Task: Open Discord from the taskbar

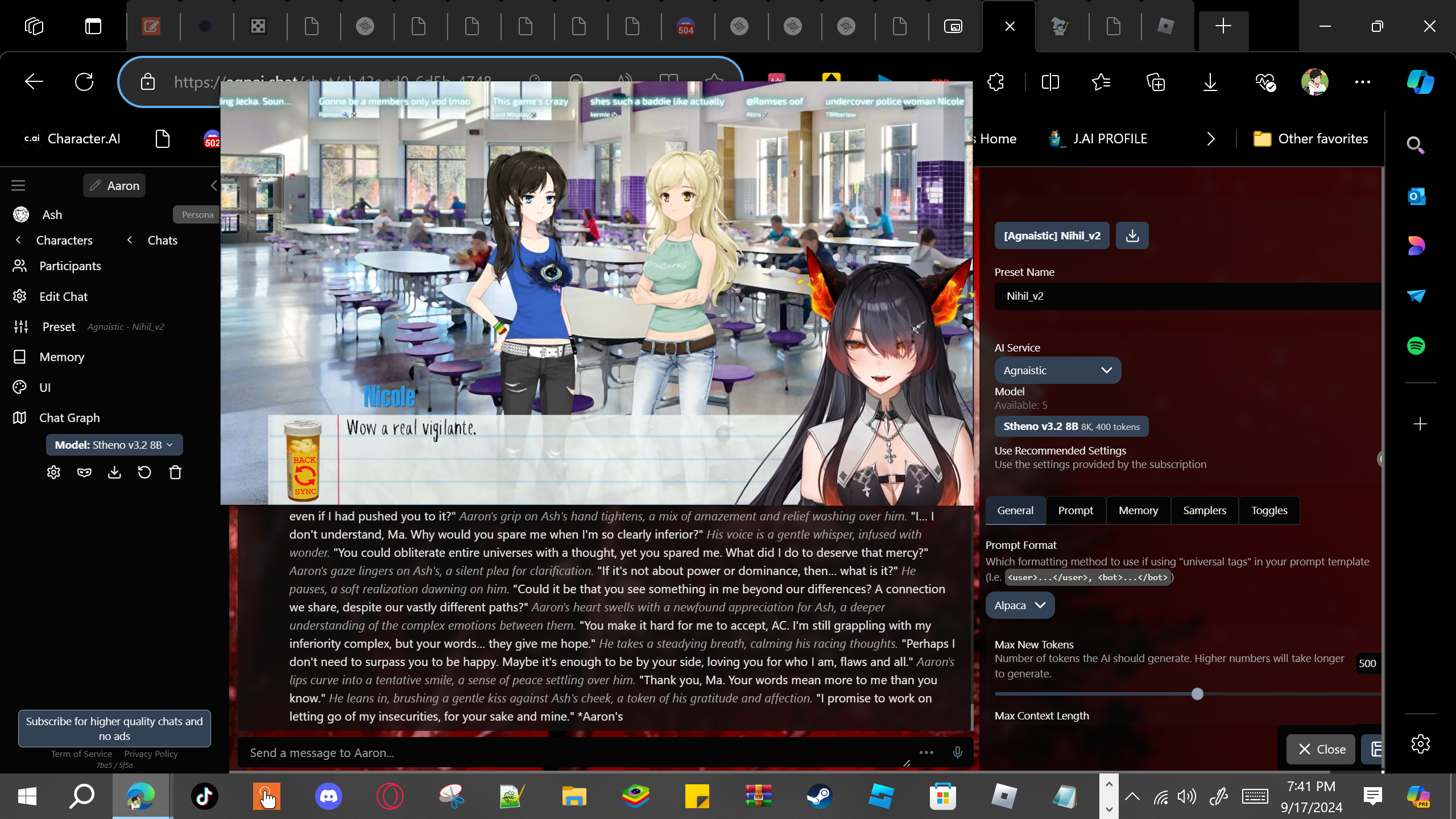Action: click(x=329, y=796)
